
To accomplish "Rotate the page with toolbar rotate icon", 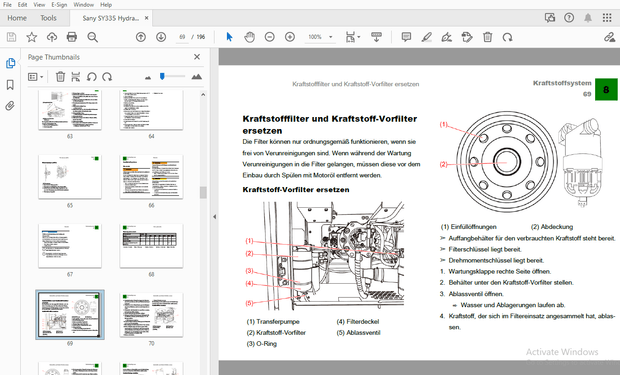I will click(507, 37).
